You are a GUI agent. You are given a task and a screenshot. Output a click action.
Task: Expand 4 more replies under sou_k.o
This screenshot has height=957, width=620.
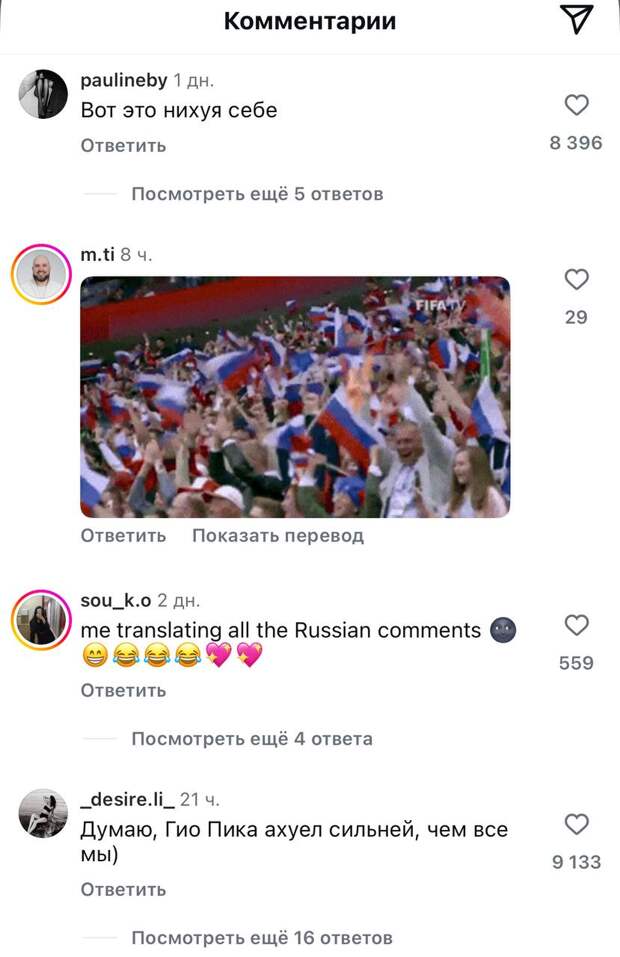tap(252, 739)
